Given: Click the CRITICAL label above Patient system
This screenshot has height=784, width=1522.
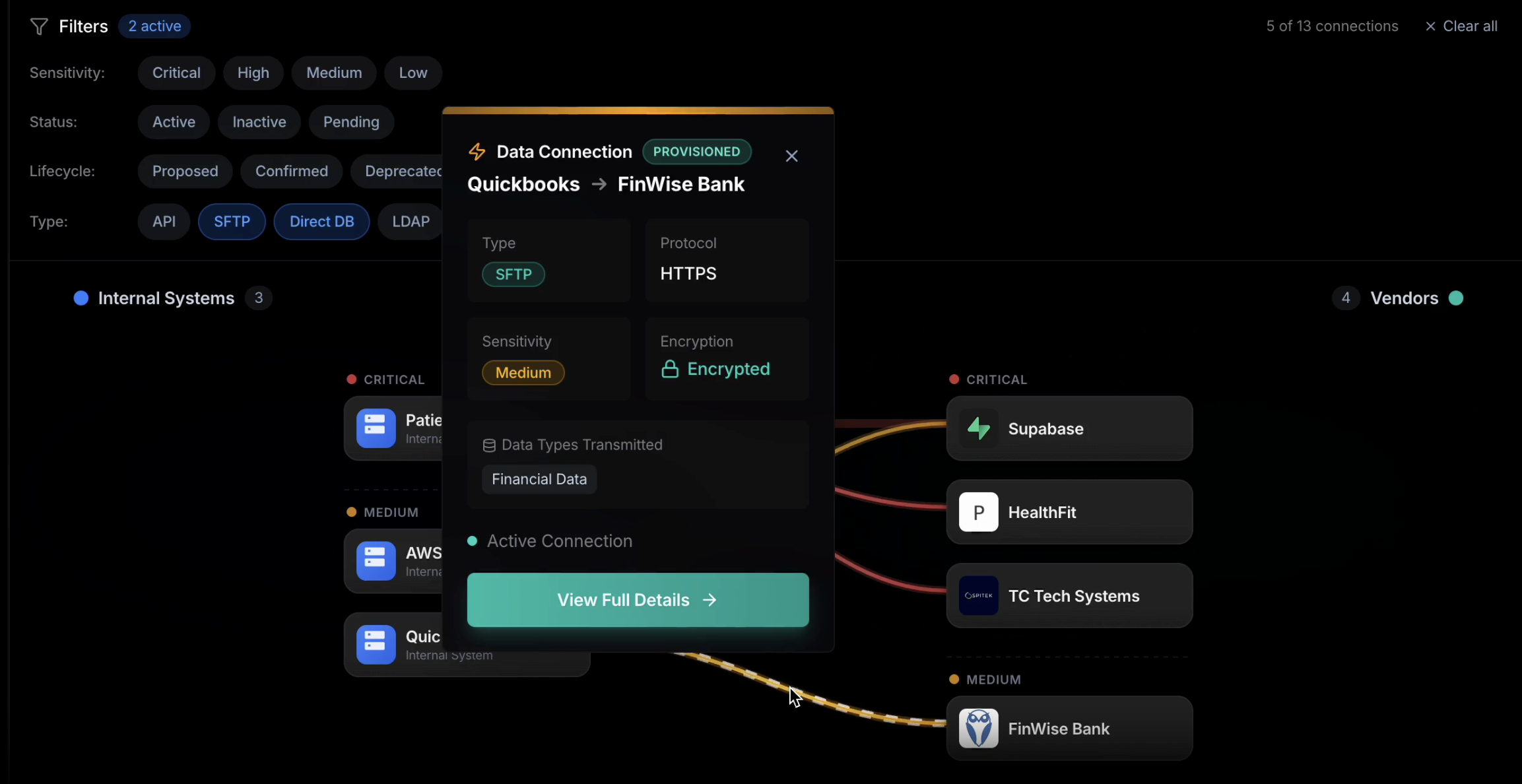Looking at the screenshot, I should coord(394,379).
